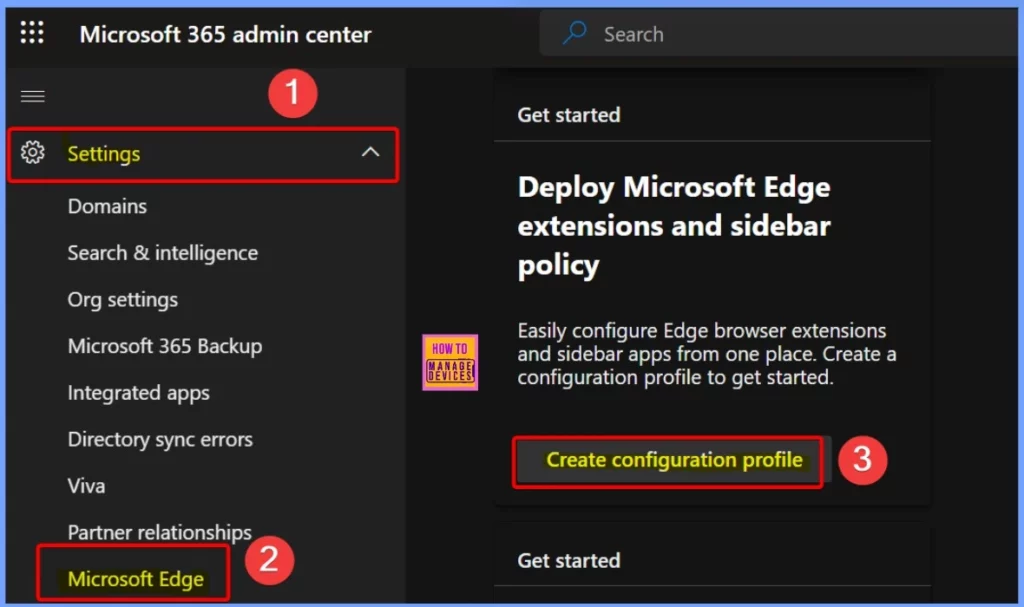Viewport: 1024px width, 607px height.
Task: Click the search magnifier icon
Action: (x=575, y=33)
